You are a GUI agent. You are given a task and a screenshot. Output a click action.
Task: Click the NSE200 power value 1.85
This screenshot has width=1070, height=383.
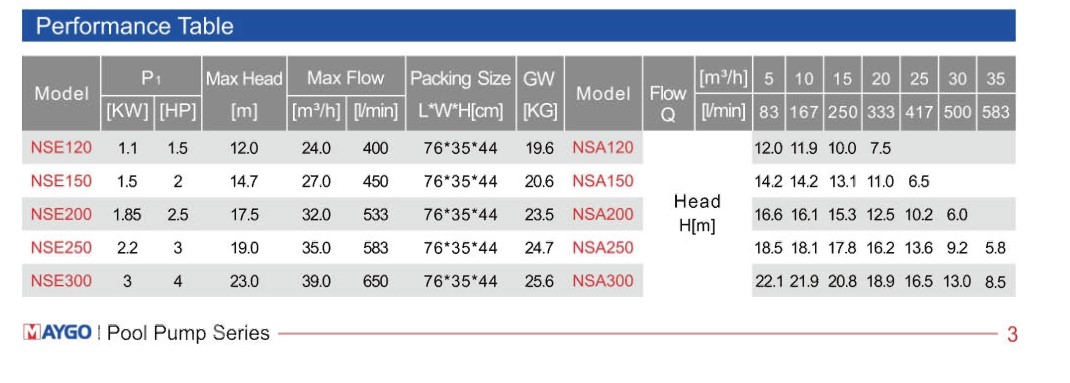click(x=127, y=215)
